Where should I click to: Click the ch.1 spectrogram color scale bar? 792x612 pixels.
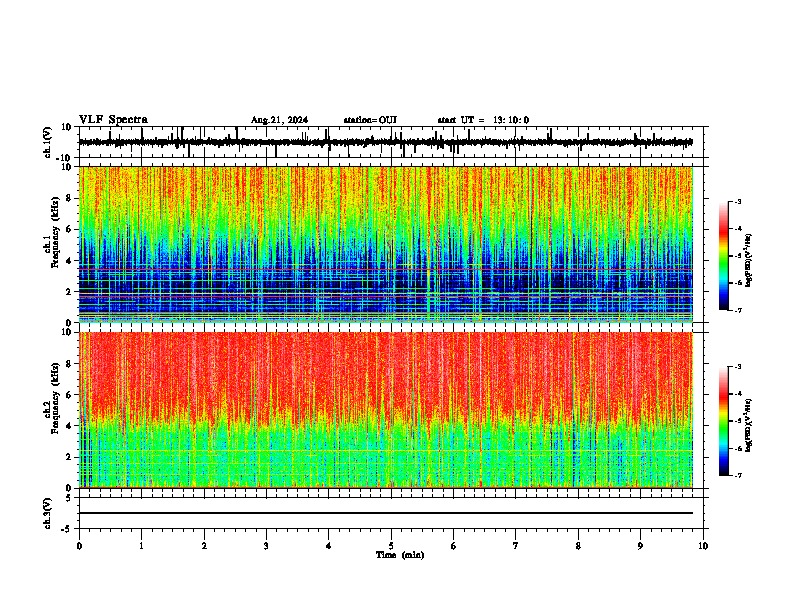point(723,255)
